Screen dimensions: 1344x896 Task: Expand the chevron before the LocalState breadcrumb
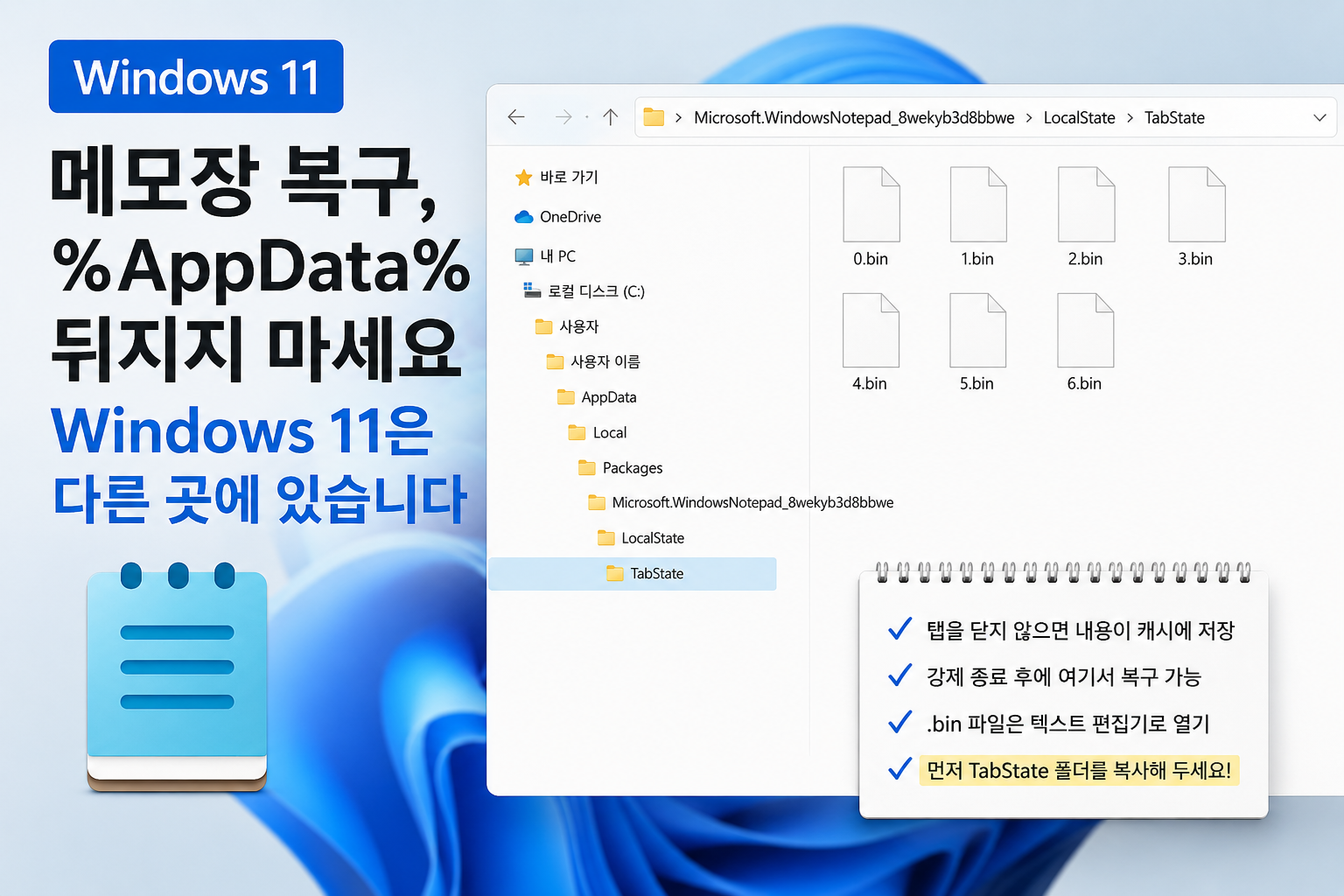tap(1028, 118)
